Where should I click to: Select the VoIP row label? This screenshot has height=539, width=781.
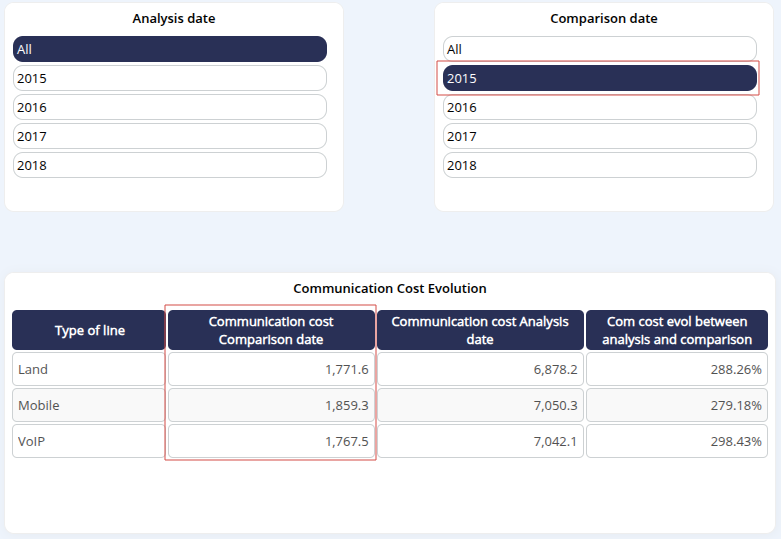[x=89, y=441]
